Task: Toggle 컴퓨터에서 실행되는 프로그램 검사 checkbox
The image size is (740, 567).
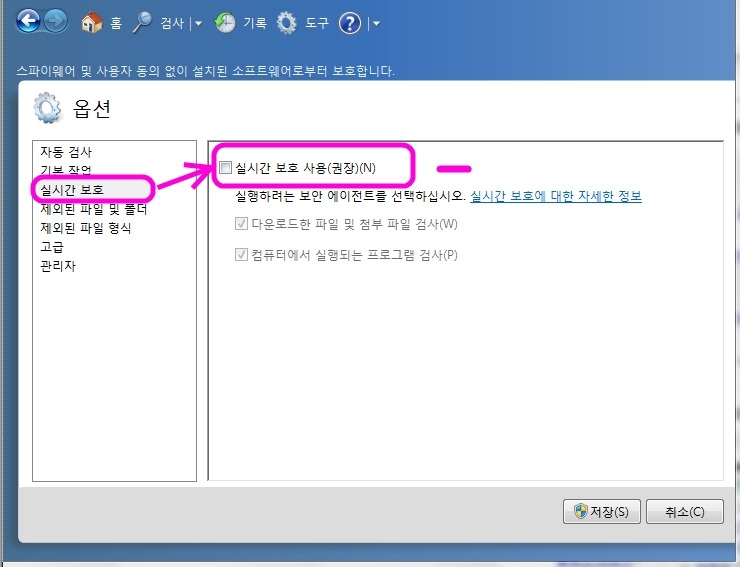Action: [241, 255]
